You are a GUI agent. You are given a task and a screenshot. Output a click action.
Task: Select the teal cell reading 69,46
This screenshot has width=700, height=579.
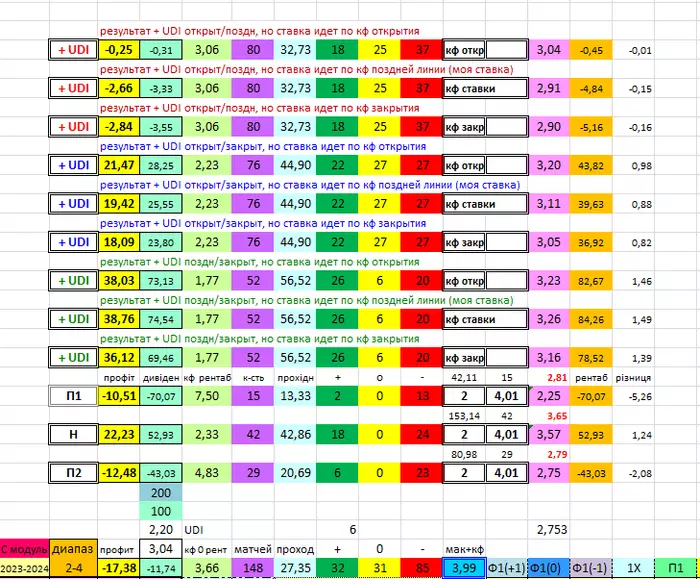161,357
